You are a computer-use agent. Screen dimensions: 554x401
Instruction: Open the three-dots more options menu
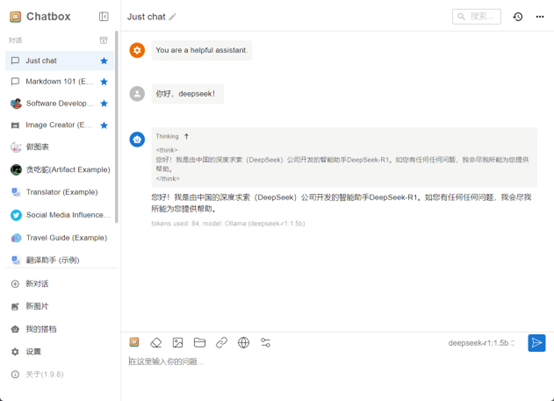540,17
